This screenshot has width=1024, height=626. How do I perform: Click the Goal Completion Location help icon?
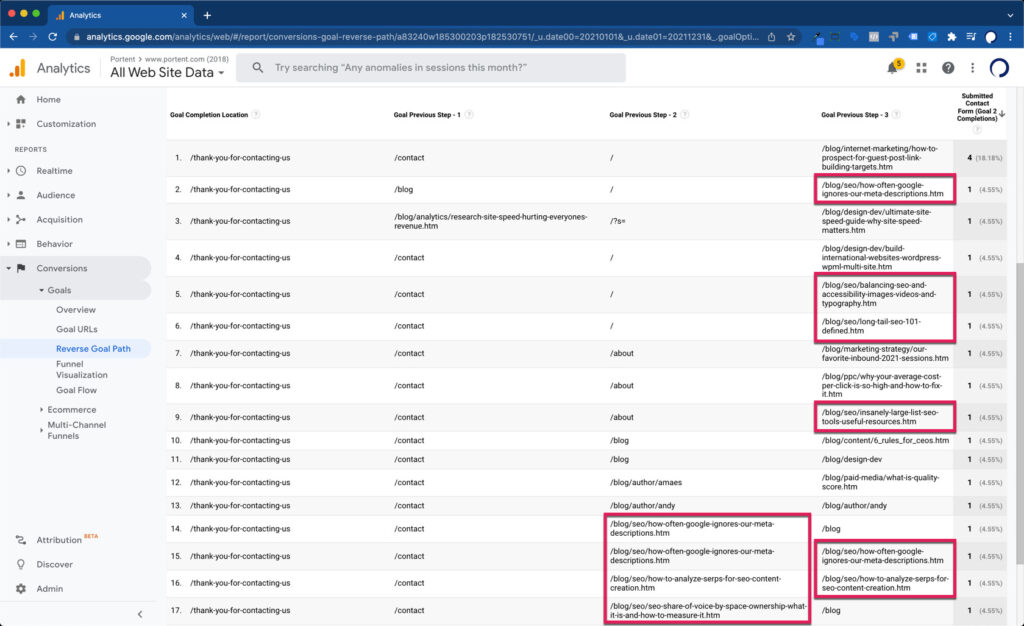click(256, 115)
